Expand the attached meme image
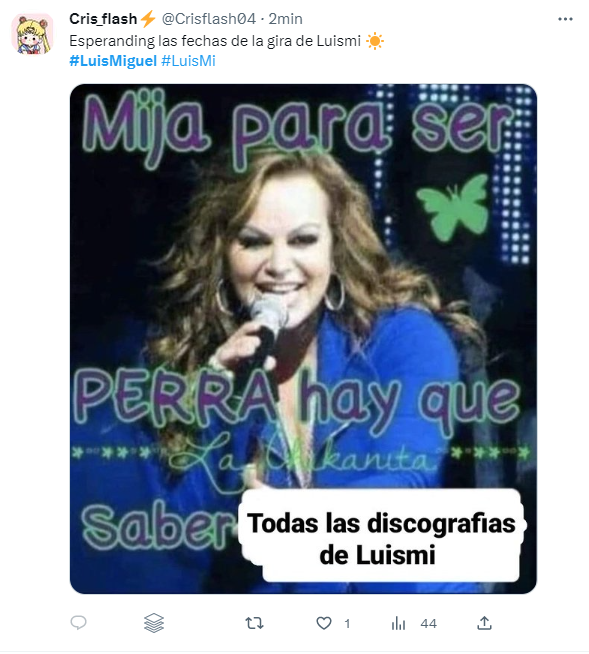This screenshot has height=654, width=589. point(303,339)
